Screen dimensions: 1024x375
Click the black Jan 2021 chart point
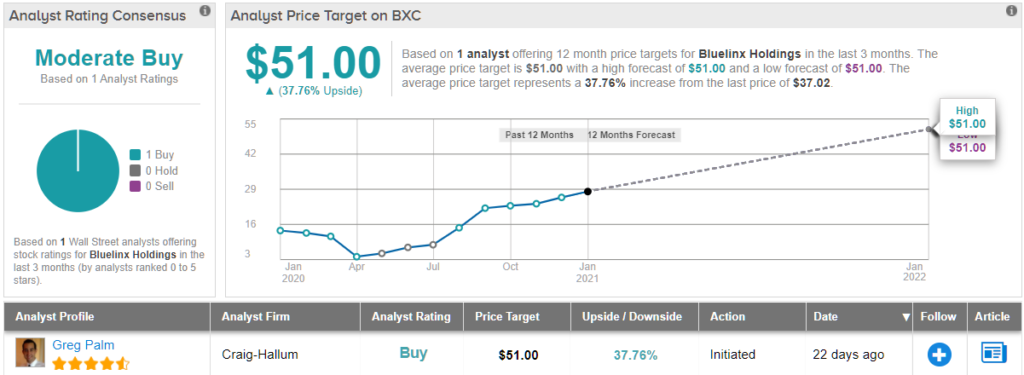click(x=588, y=191)
